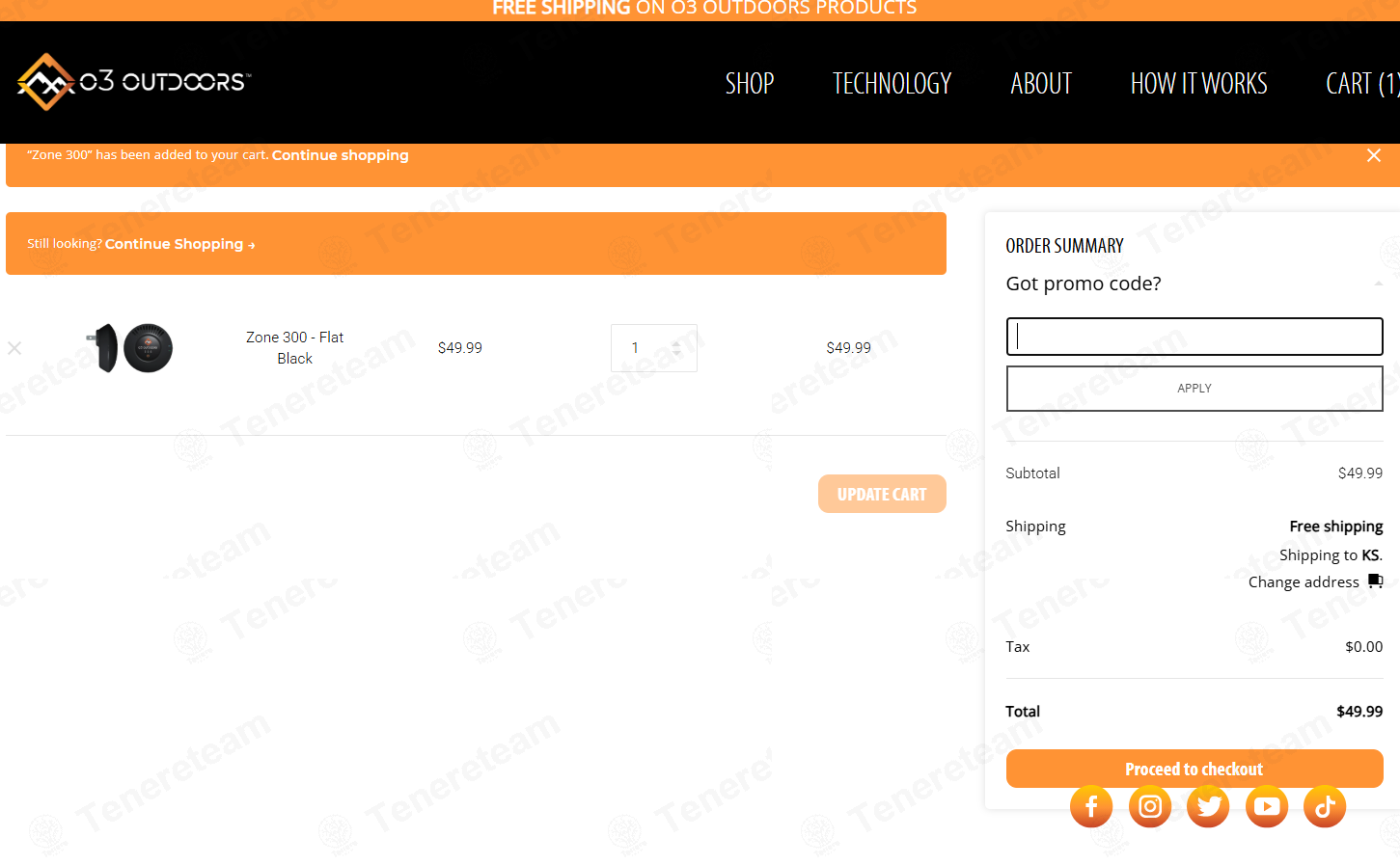The height and width of the screenshot is (865, 1400).
Task: Proceed to checkout
Action: [1194, 769]
